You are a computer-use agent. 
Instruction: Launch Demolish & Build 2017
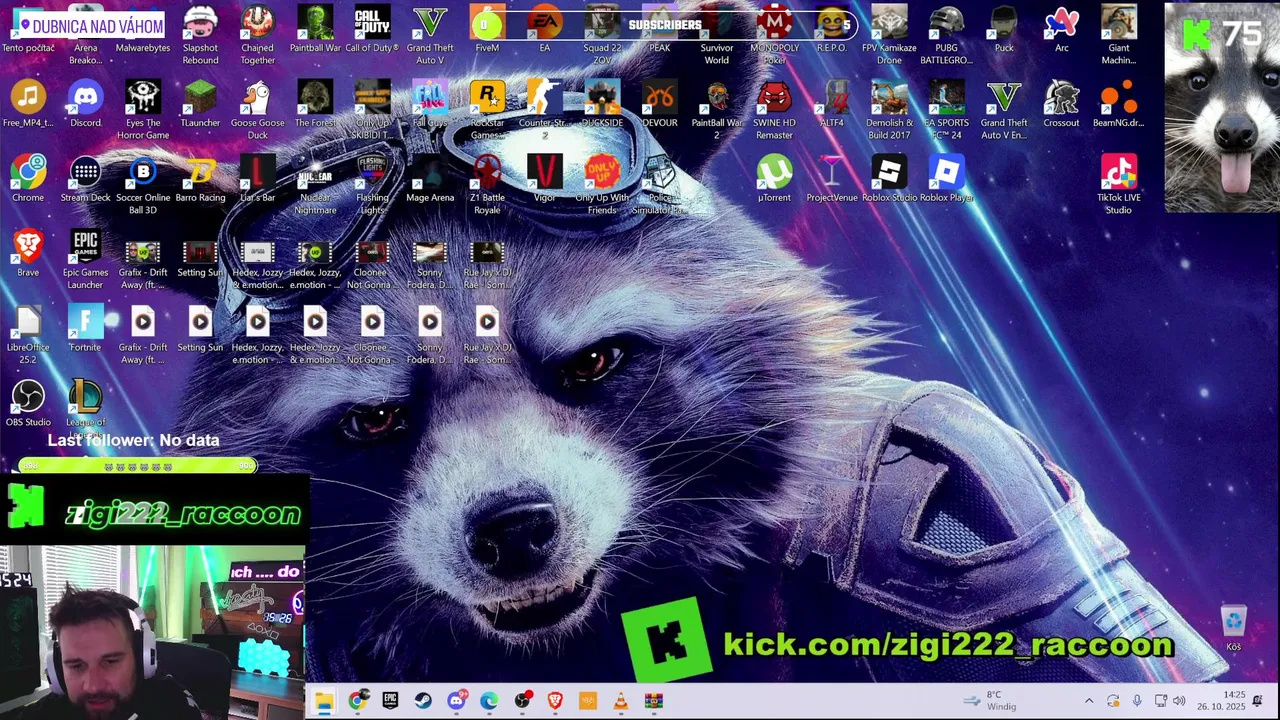[889, 110]
